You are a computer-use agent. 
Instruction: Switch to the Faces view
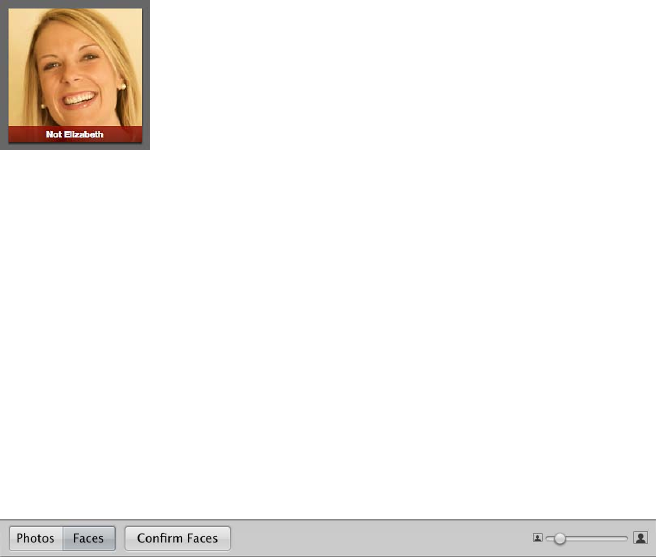[89, 538]
